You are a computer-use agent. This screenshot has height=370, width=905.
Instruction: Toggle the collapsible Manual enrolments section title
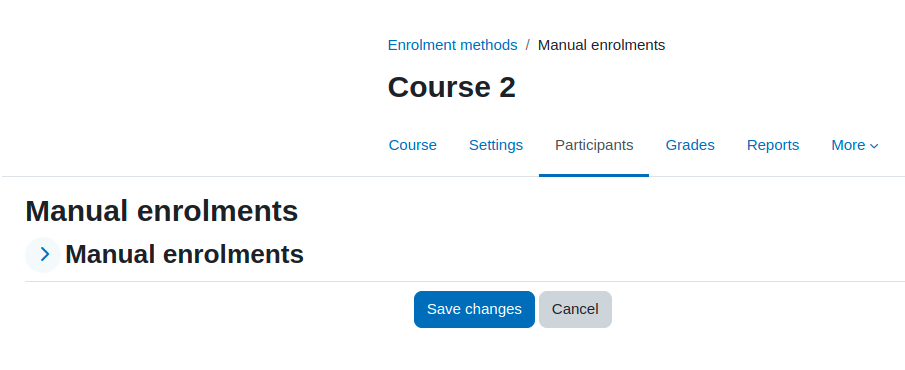tap(184, 255)
